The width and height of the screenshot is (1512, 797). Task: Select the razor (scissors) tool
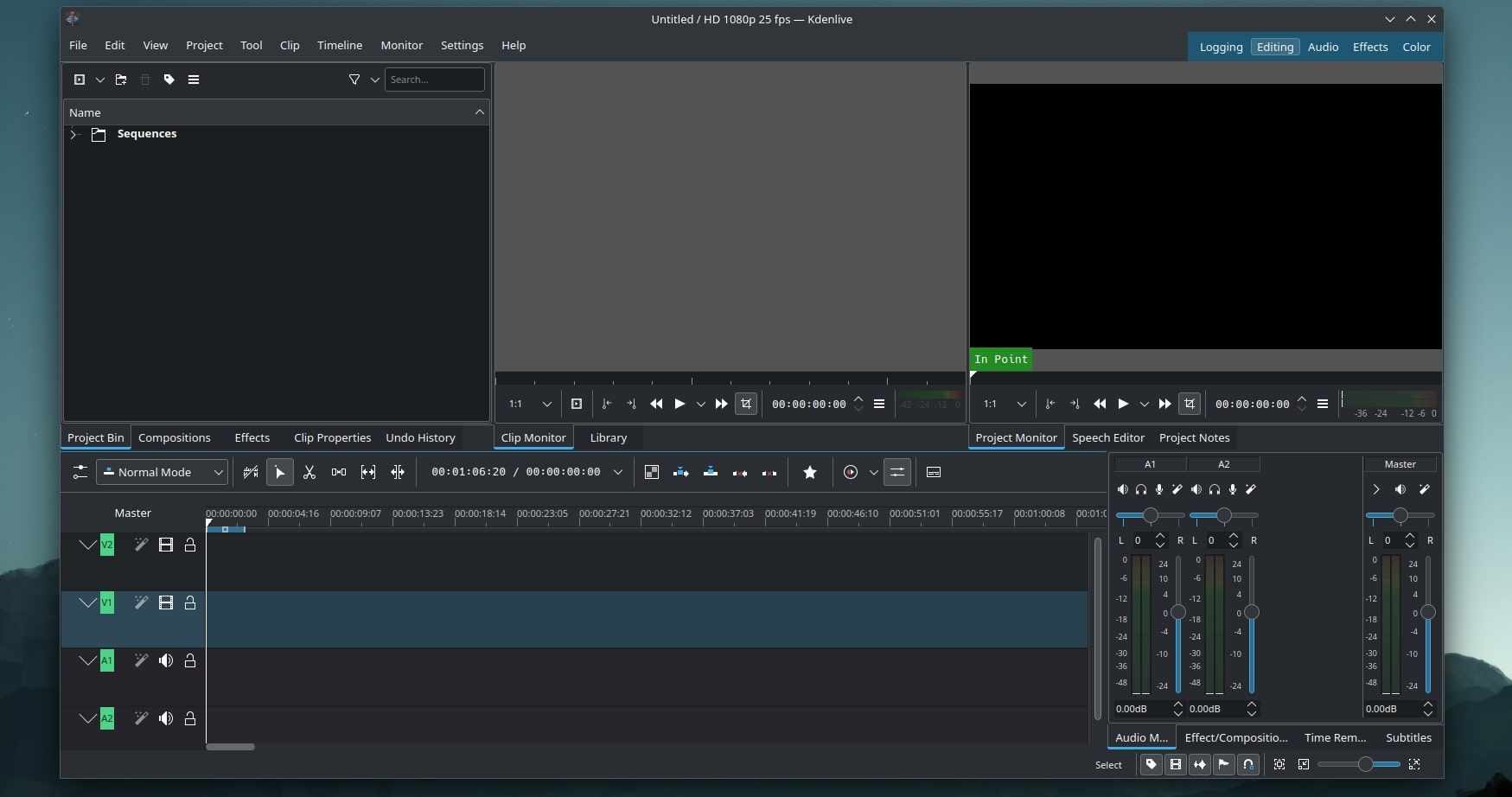coord(309,472)
